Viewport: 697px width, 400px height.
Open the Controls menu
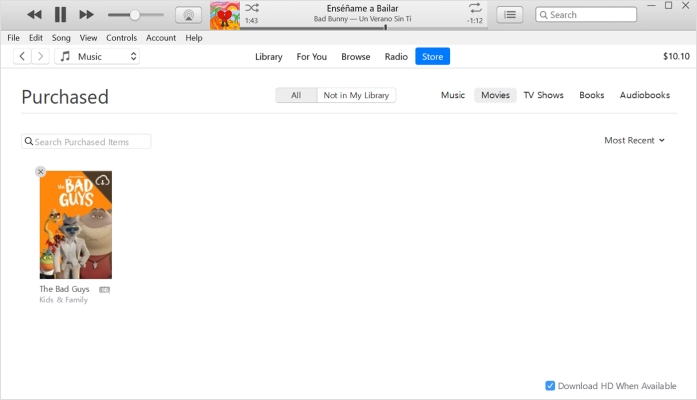click(121, 38)
